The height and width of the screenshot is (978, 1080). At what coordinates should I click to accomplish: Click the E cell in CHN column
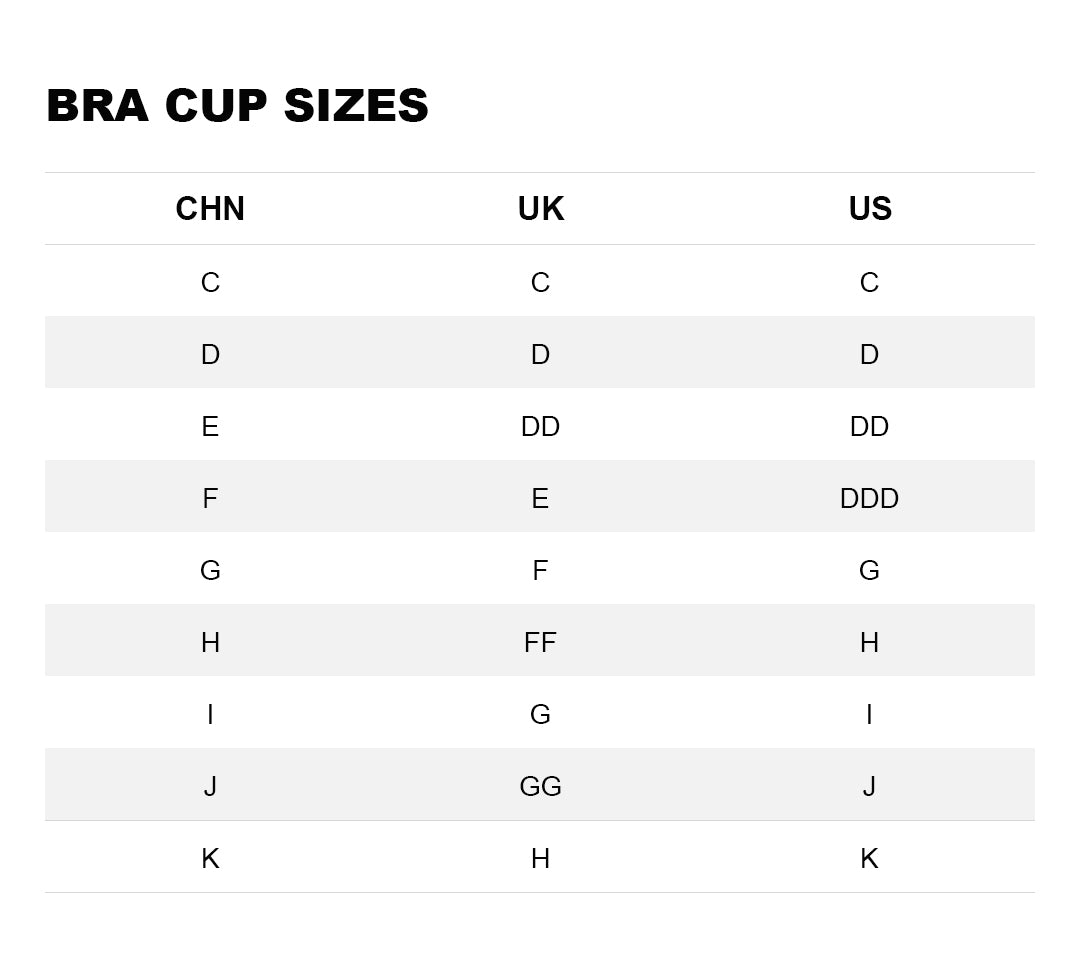click(210, 426)
